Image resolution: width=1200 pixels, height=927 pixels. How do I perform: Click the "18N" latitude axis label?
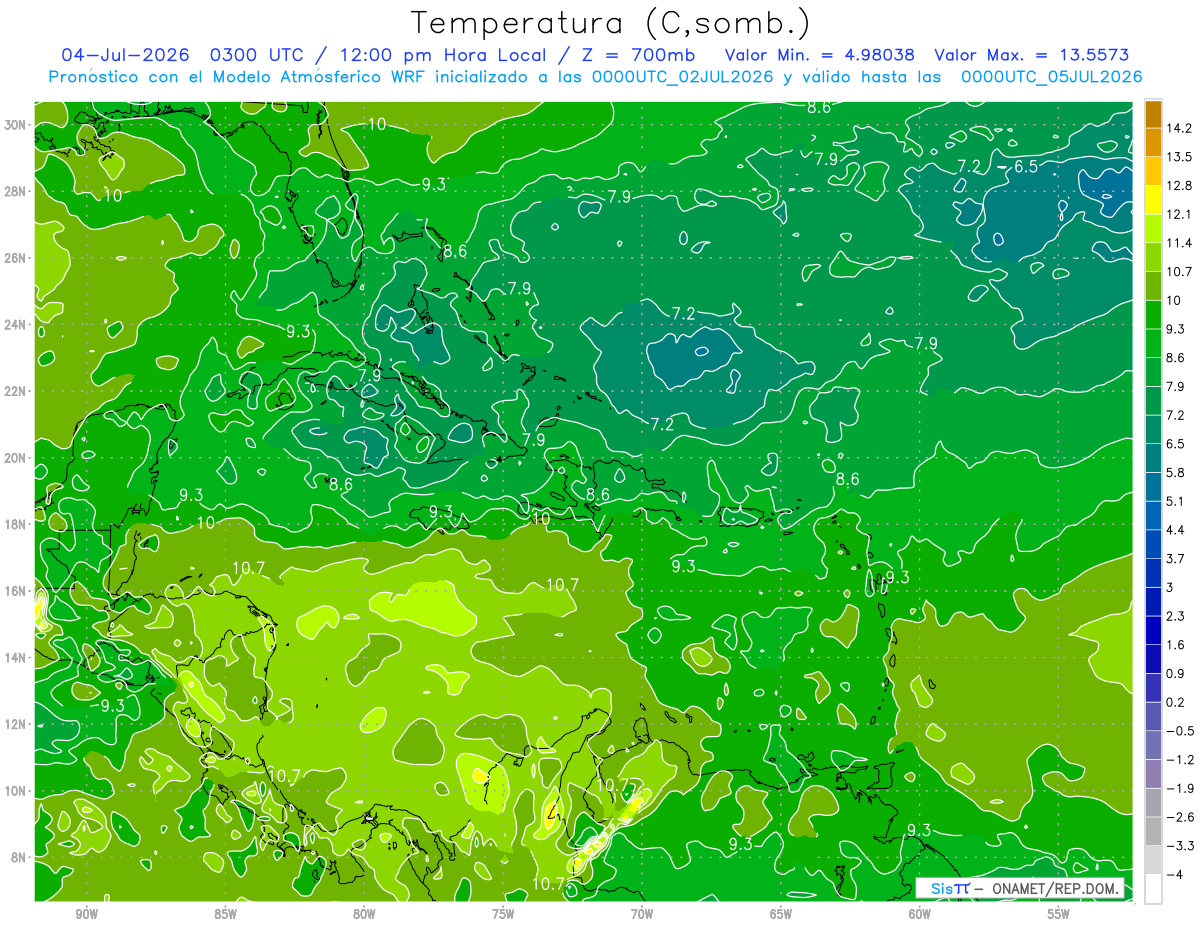click(x=14, y=524)
